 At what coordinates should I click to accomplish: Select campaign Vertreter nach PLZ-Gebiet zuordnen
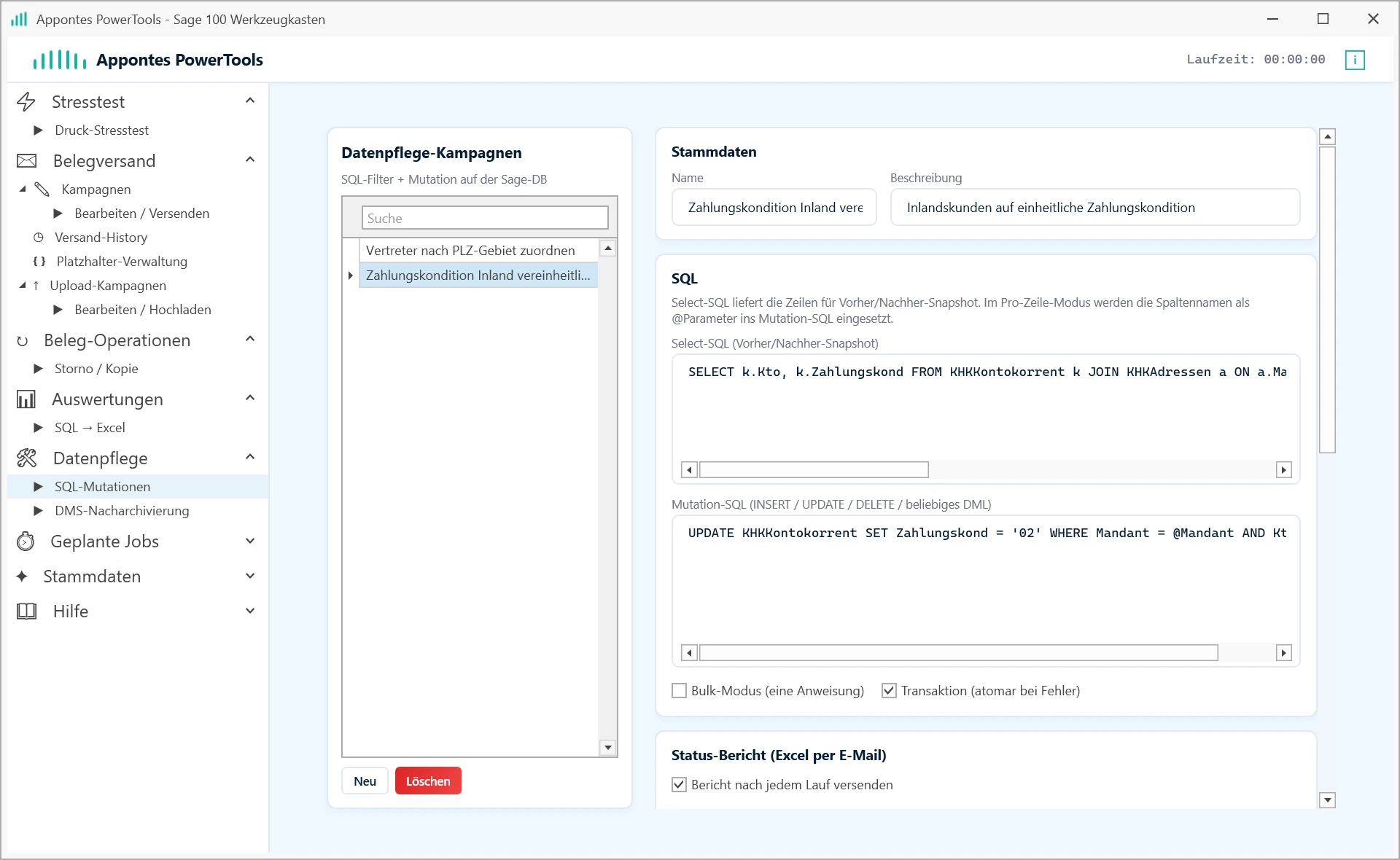(478, 251)
